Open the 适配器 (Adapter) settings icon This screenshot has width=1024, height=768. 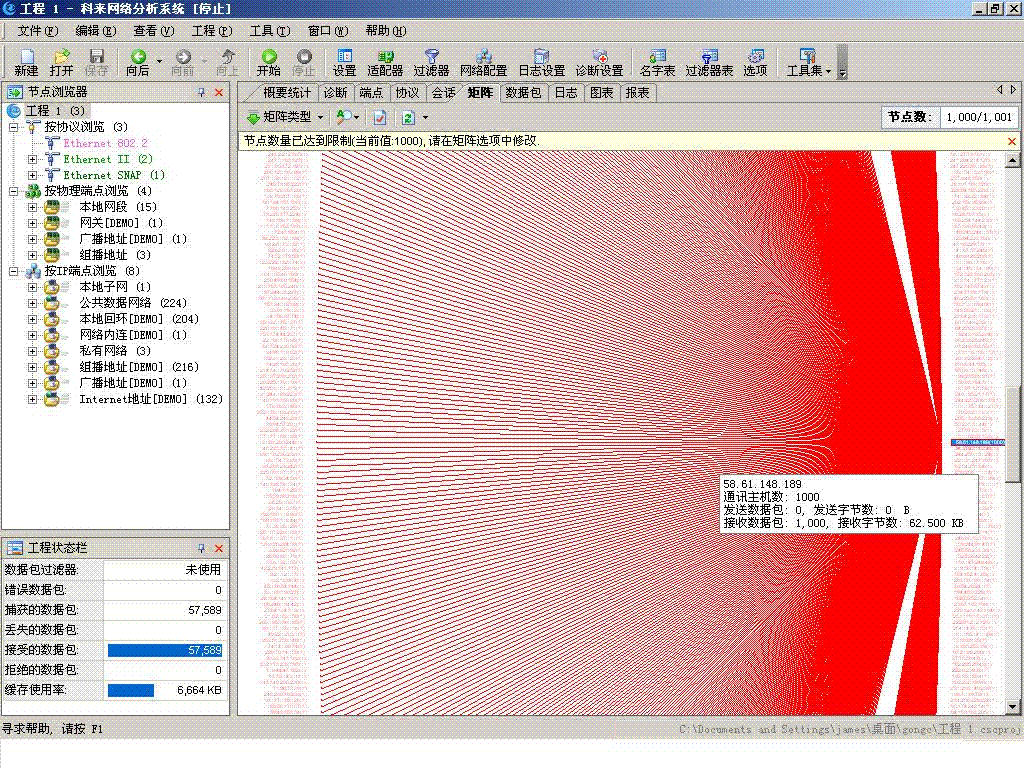click(x=385, y=62)
